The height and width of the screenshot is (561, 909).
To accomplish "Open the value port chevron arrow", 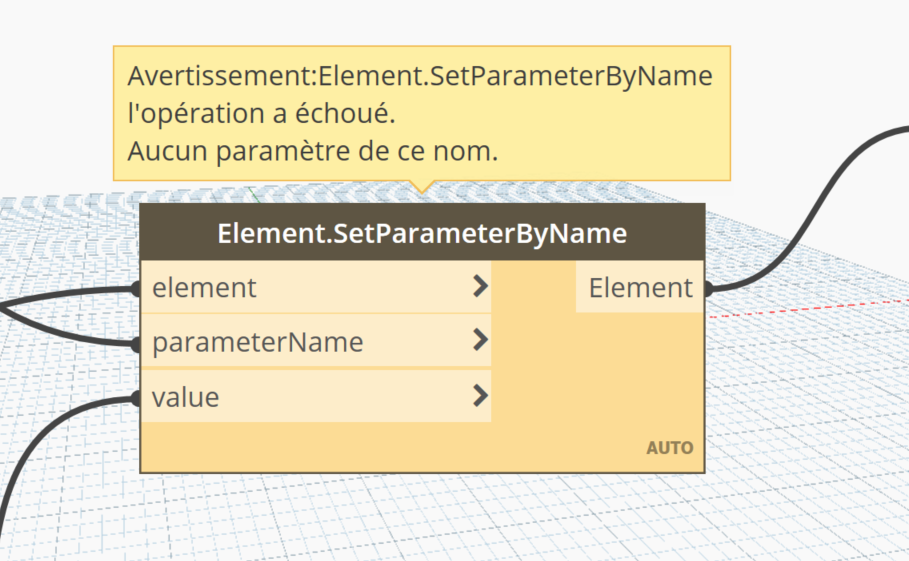I will (x=480, y=397).
